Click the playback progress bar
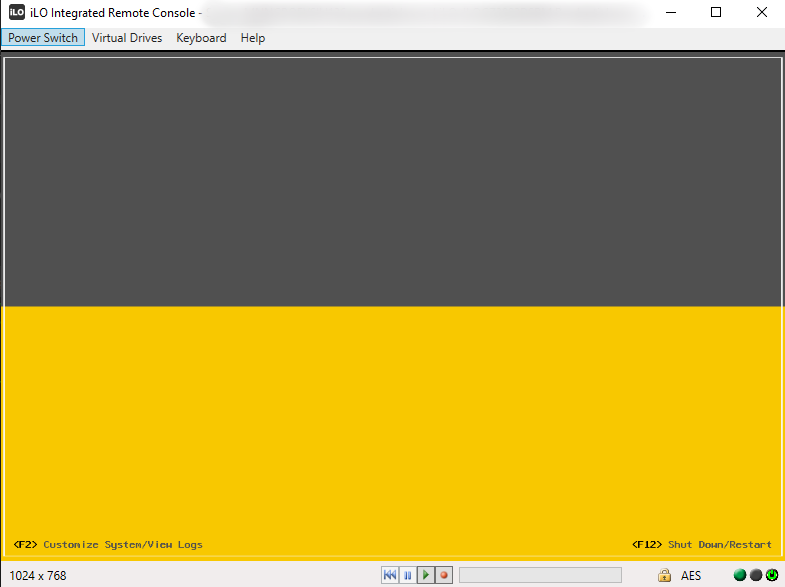The width and height of the screenshot is (785, 587). (540, 575)
